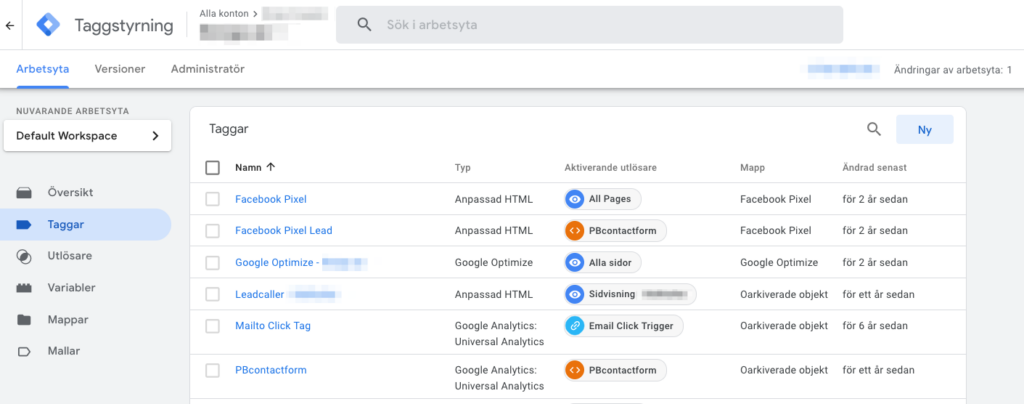This screenshot has height=404, width=1024.
Task: Open the Facebook Pixel tag
Action: 271,199
